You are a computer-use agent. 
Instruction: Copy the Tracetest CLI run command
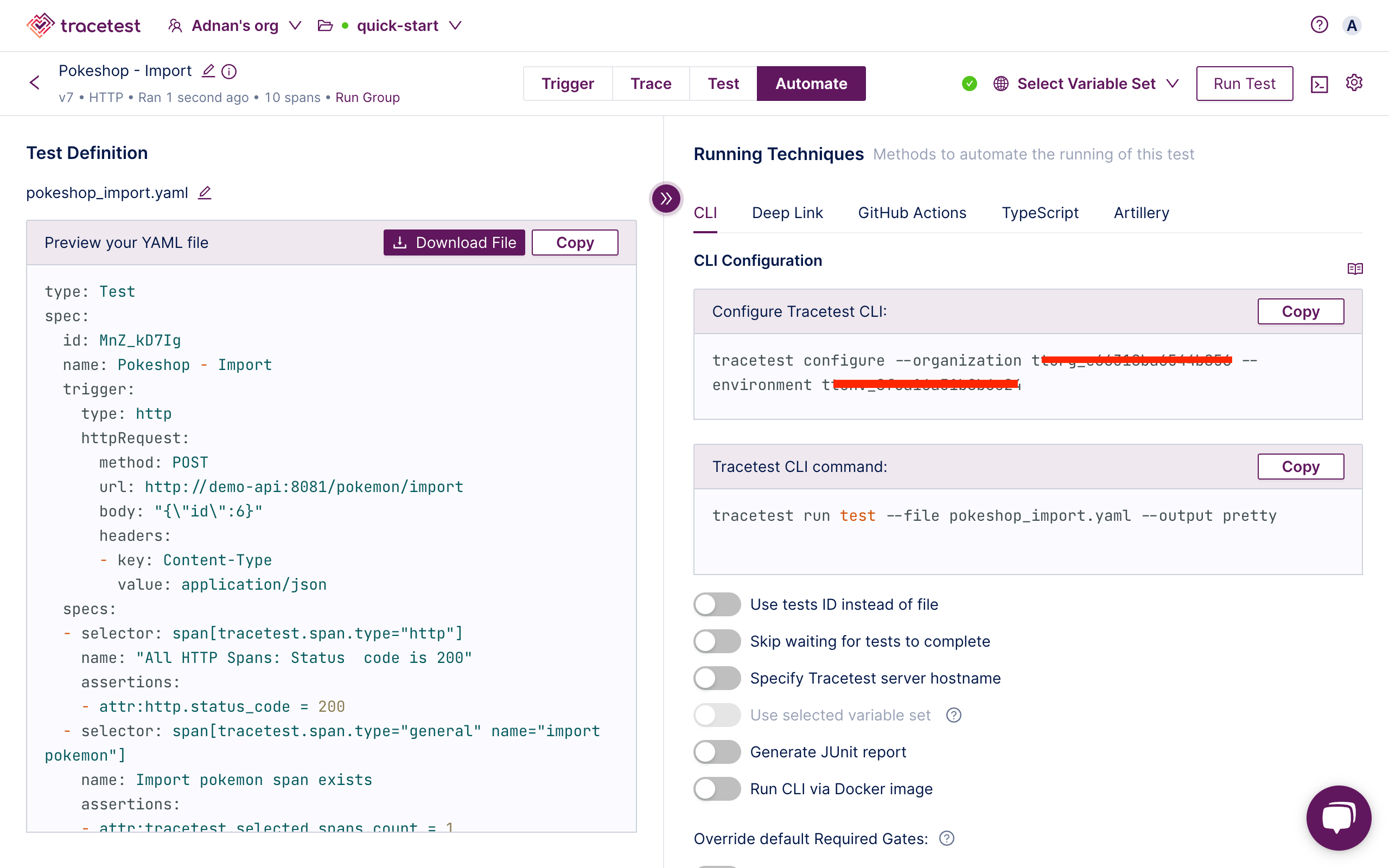pos(1301,467)
